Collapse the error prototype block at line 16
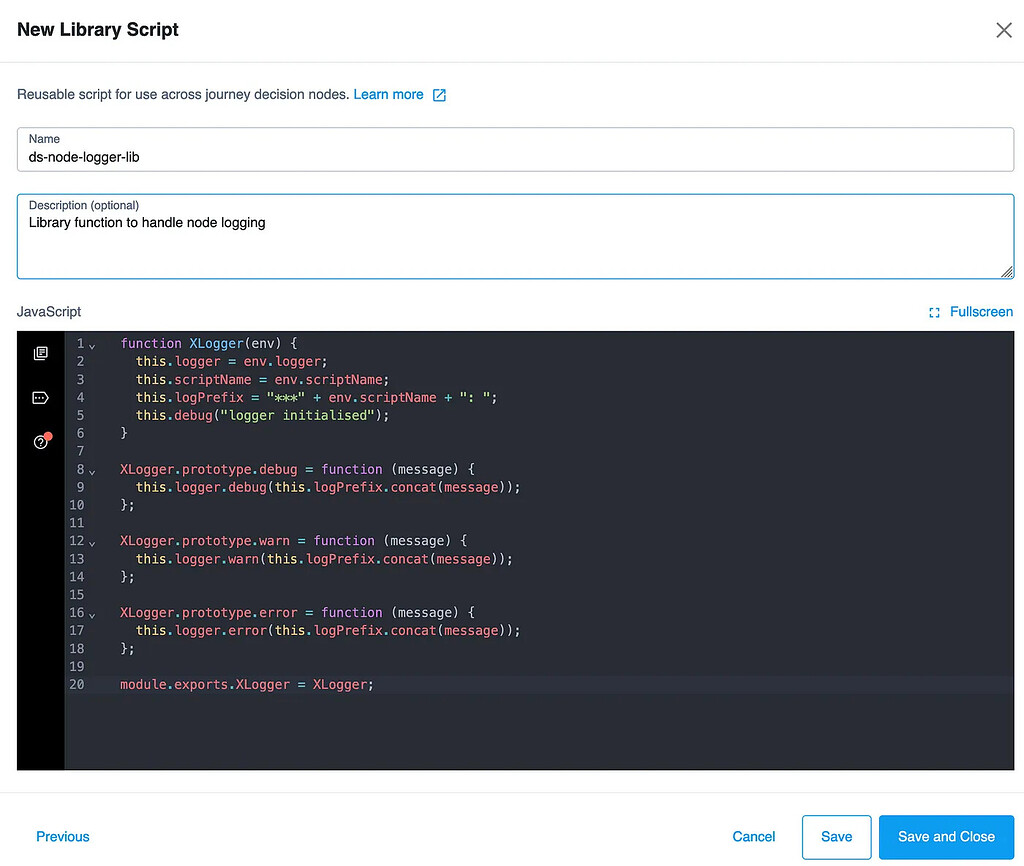 pyautogui.click(x=93, y=613)
